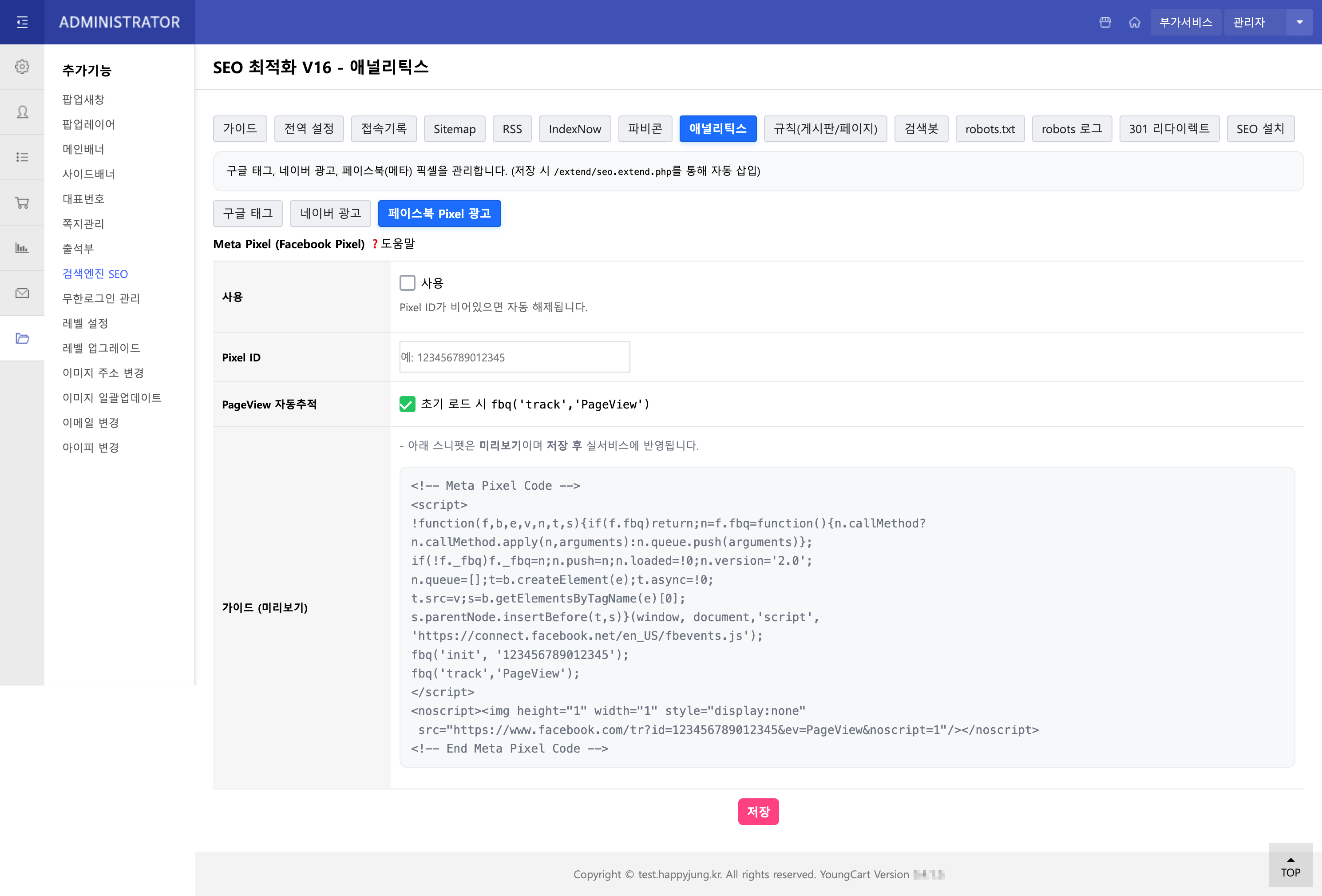Open the settings gear in the sidebar
1322x896 pixels.
click(x=22, y=67)
